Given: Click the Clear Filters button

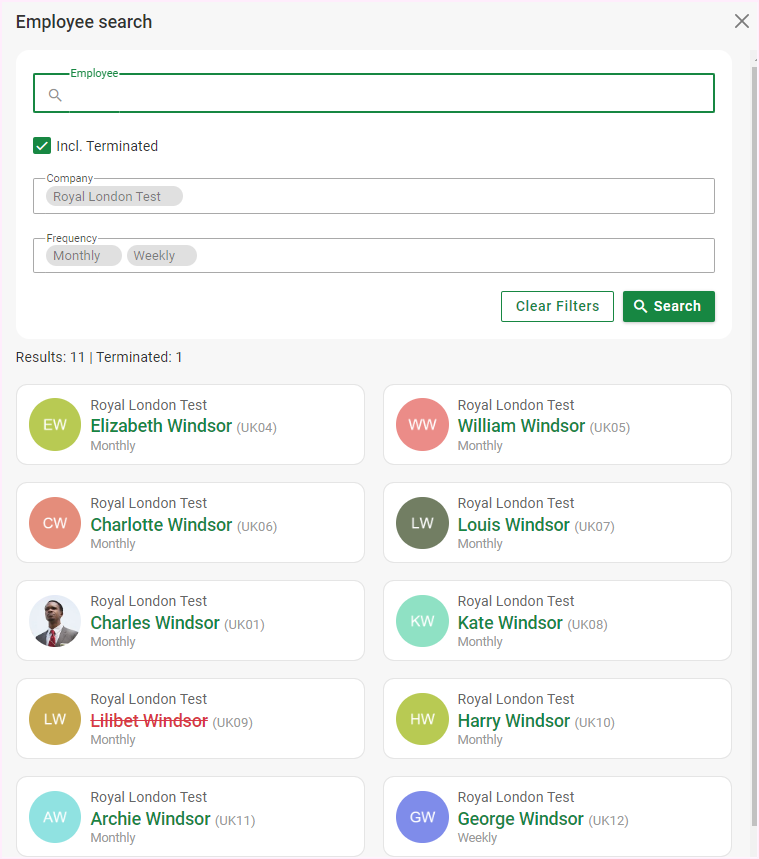Looking at the screenshot, I should click(557, 306).
